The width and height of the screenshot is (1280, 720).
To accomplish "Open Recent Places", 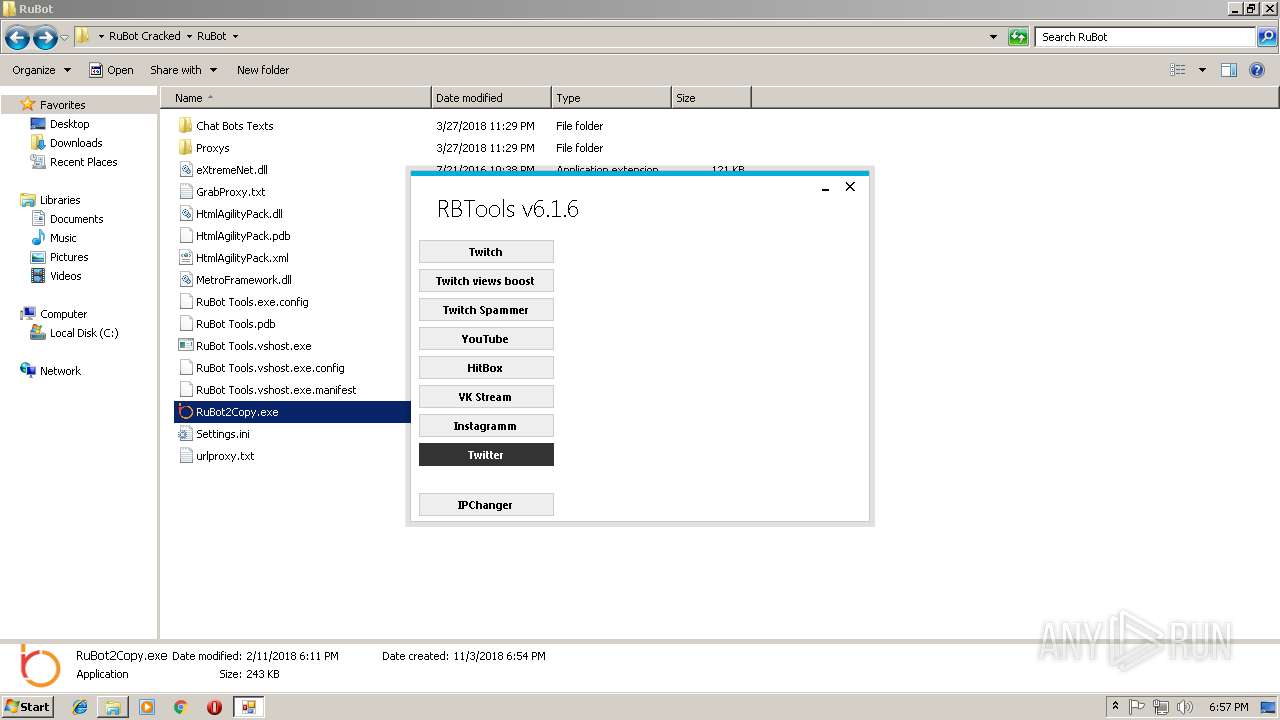I will coord(83,162).
